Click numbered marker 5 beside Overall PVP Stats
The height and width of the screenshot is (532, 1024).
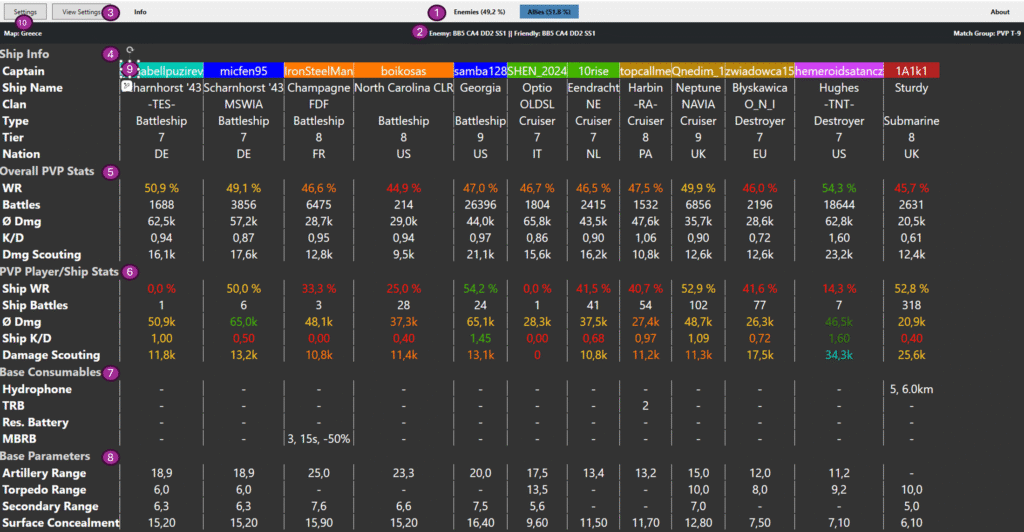click(111, 171)
